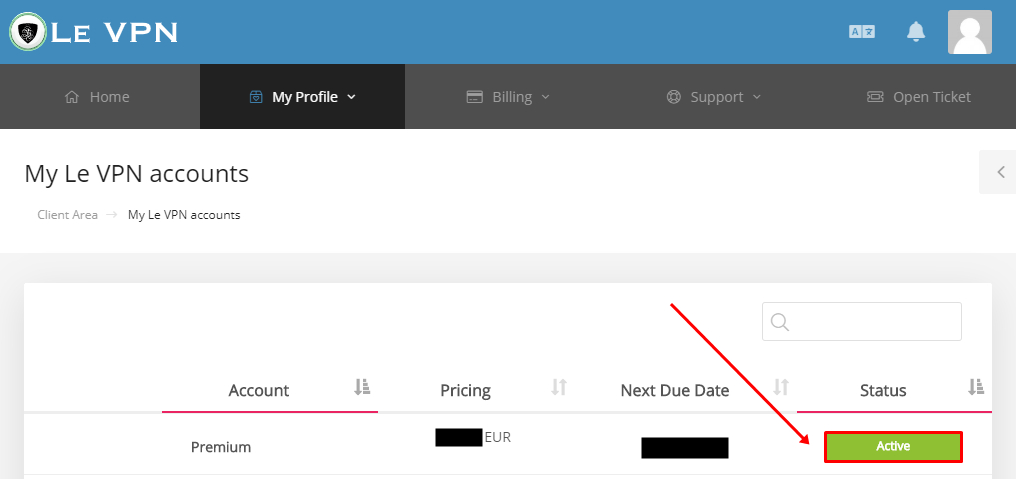Open the user avatar menu
The height and width of the screenshot is (479, 1016).
pyautogui.click(x=969, y=32)
